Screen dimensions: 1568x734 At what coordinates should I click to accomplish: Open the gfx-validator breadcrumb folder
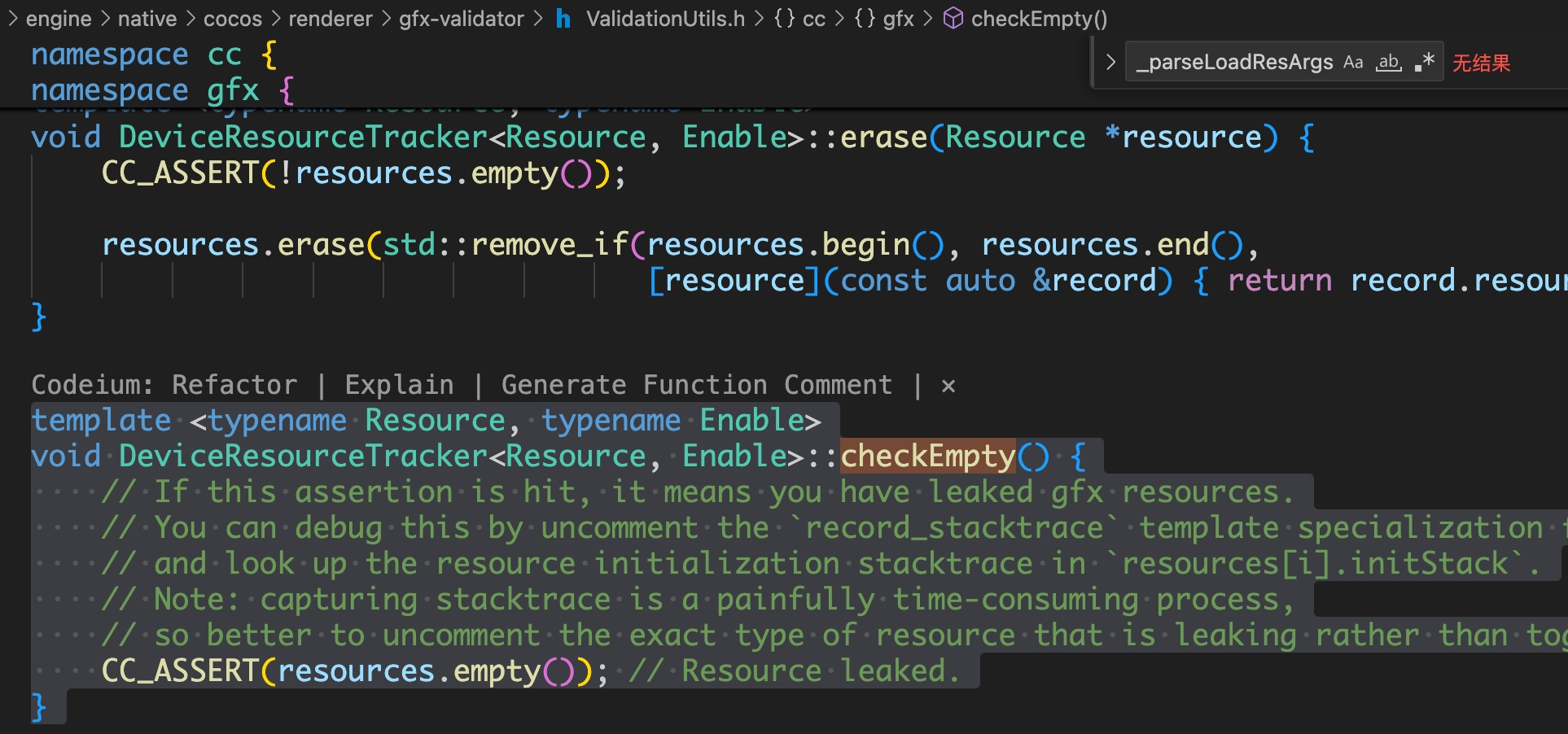461,19
